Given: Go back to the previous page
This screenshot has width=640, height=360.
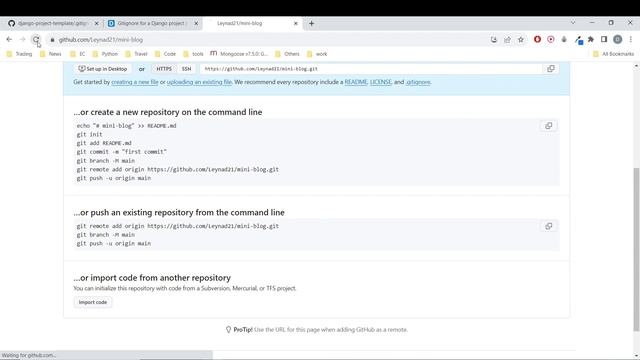Looking at the screenshot, I should tap(9, 40).
